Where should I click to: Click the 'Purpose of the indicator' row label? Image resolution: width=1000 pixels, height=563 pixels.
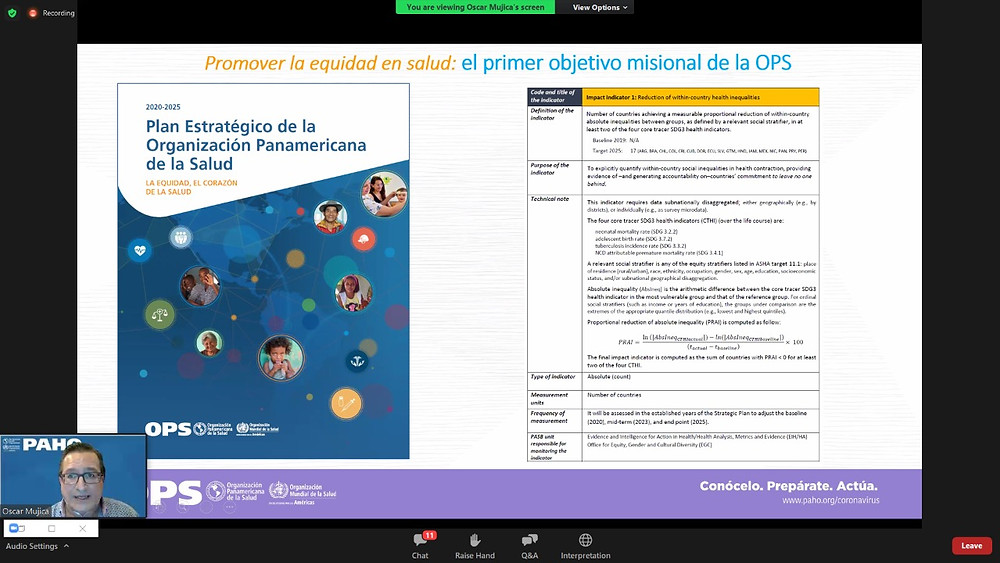click(x=550, y=168)
